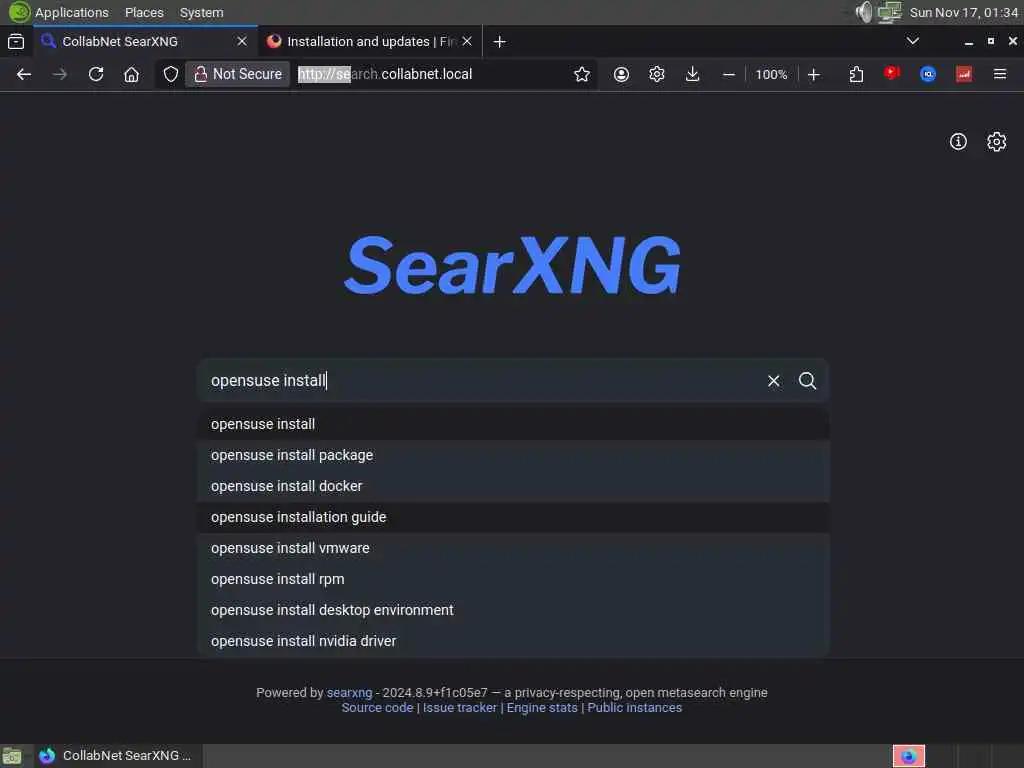Select suggestion 'opensuse installation guide'
This screenshot has height=768, width=1024.
pyautogui.click(x=513, y=517)
